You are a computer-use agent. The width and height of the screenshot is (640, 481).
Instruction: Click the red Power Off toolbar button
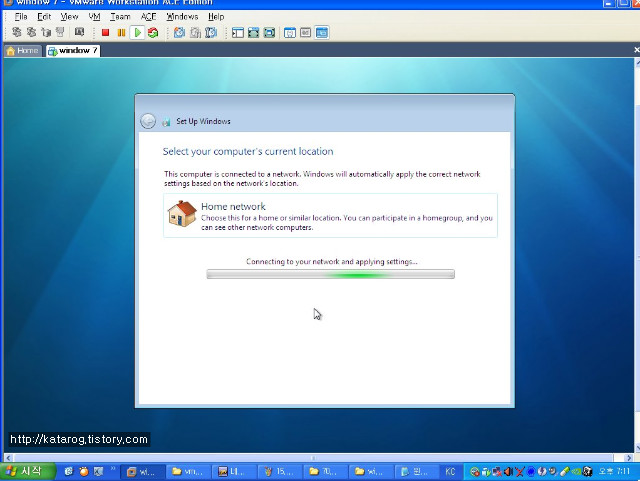tap(105, 32)
